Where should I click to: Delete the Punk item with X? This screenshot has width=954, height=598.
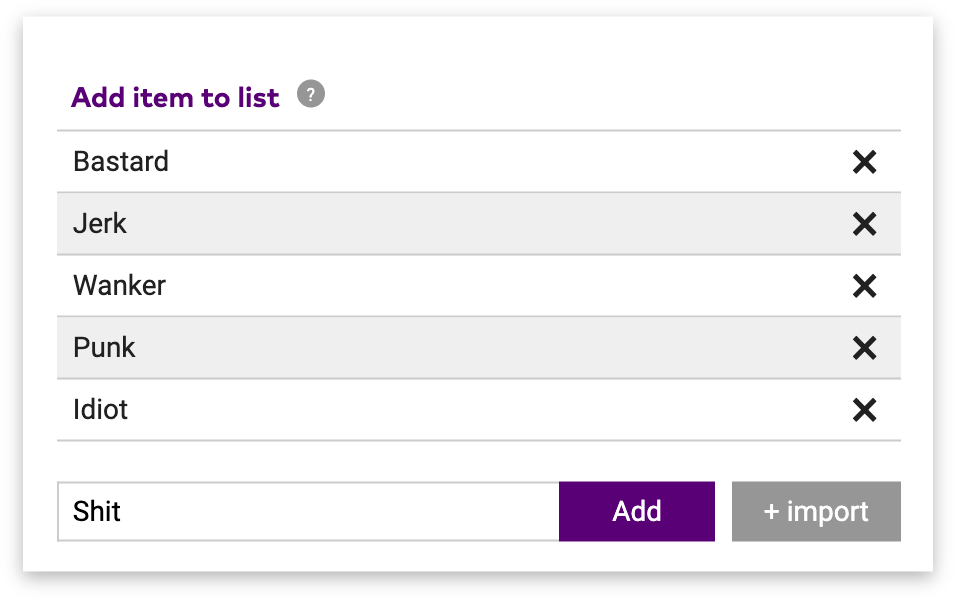[864, 348]
